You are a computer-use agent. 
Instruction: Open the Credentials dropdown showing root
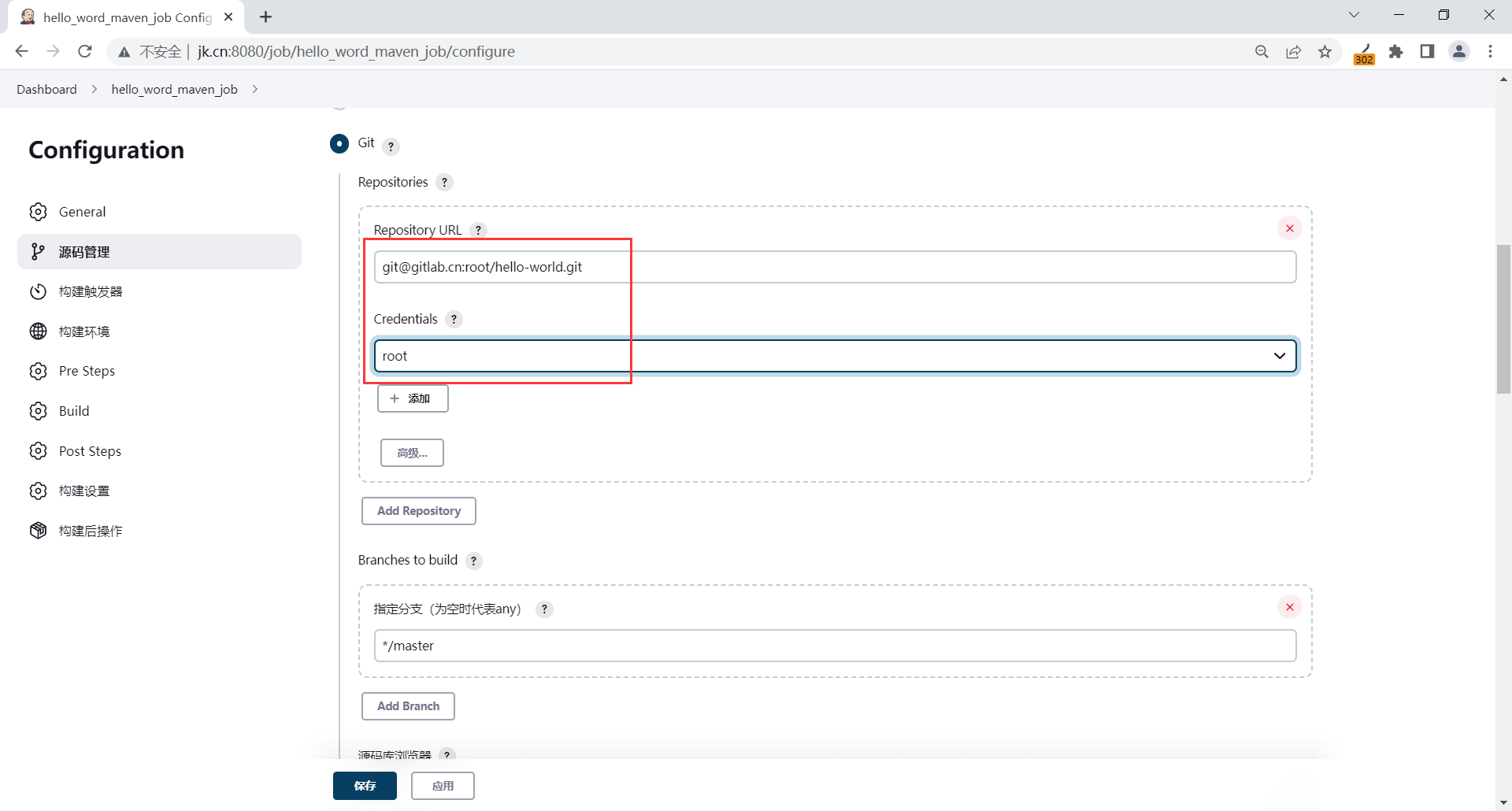tap(835, 356)
